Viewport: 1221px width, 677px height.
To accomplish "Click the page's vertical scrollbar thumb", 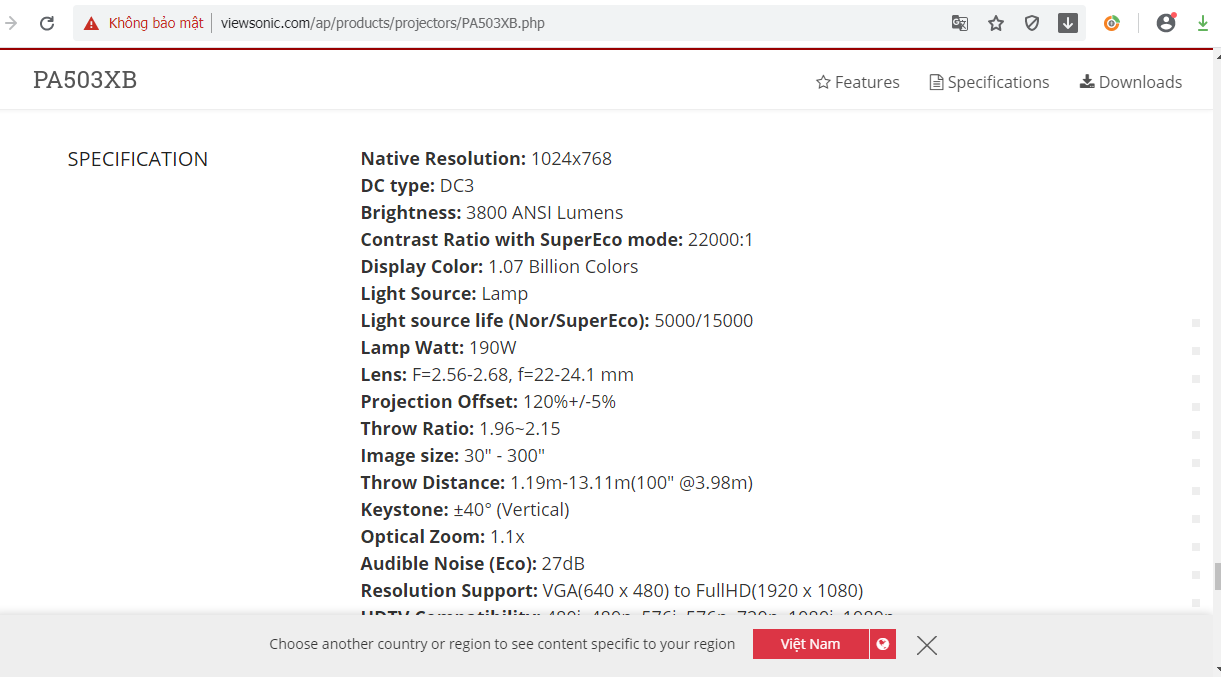I will click(x=1216, y=576).
